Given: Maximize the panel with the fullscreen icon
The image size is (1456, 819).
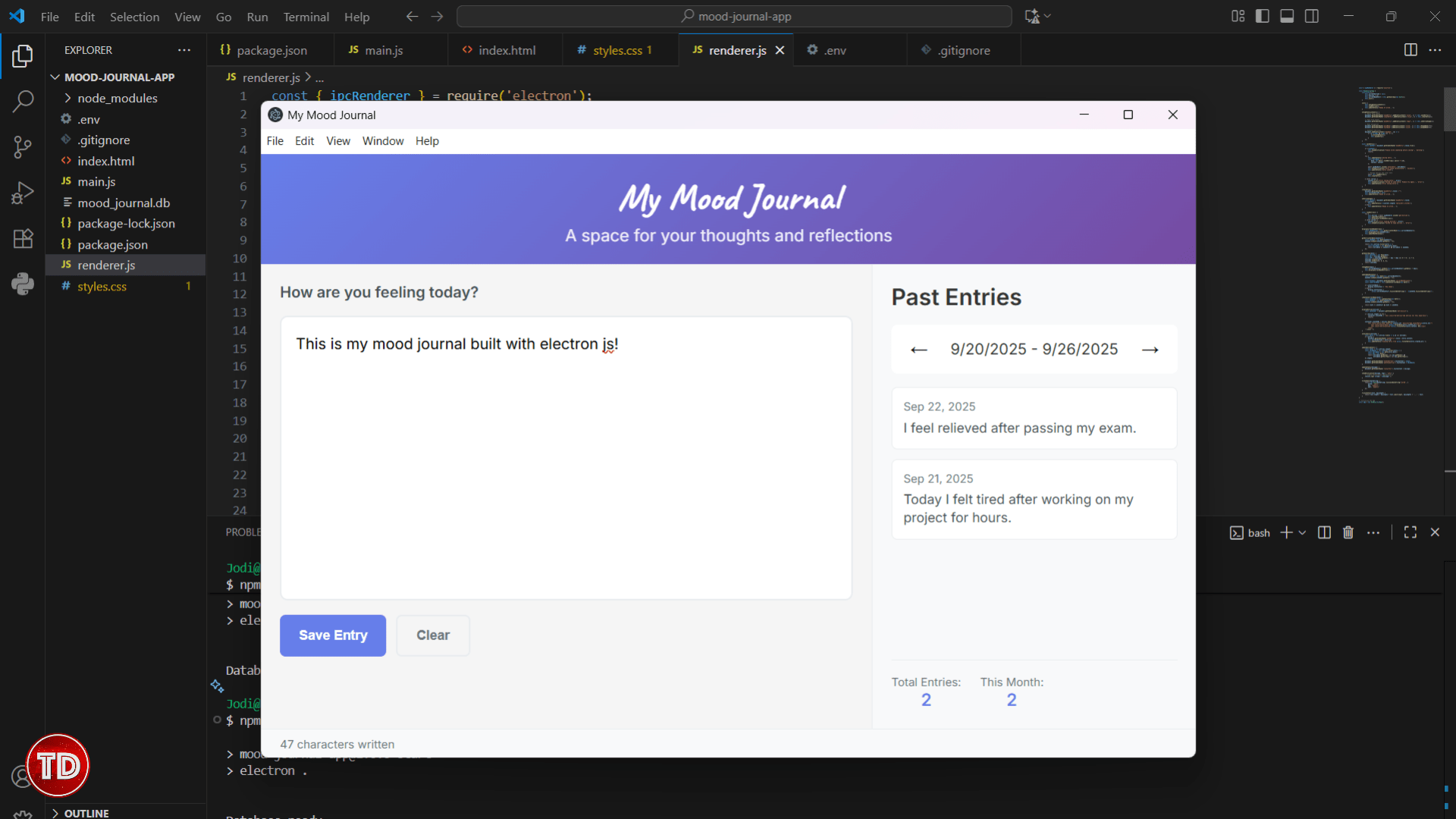Looking at the screenshot, I should 1410,532.
